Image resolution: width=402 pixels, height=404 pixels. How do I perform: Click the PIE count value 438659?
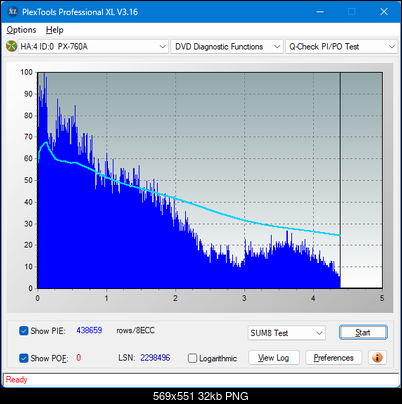89,330
